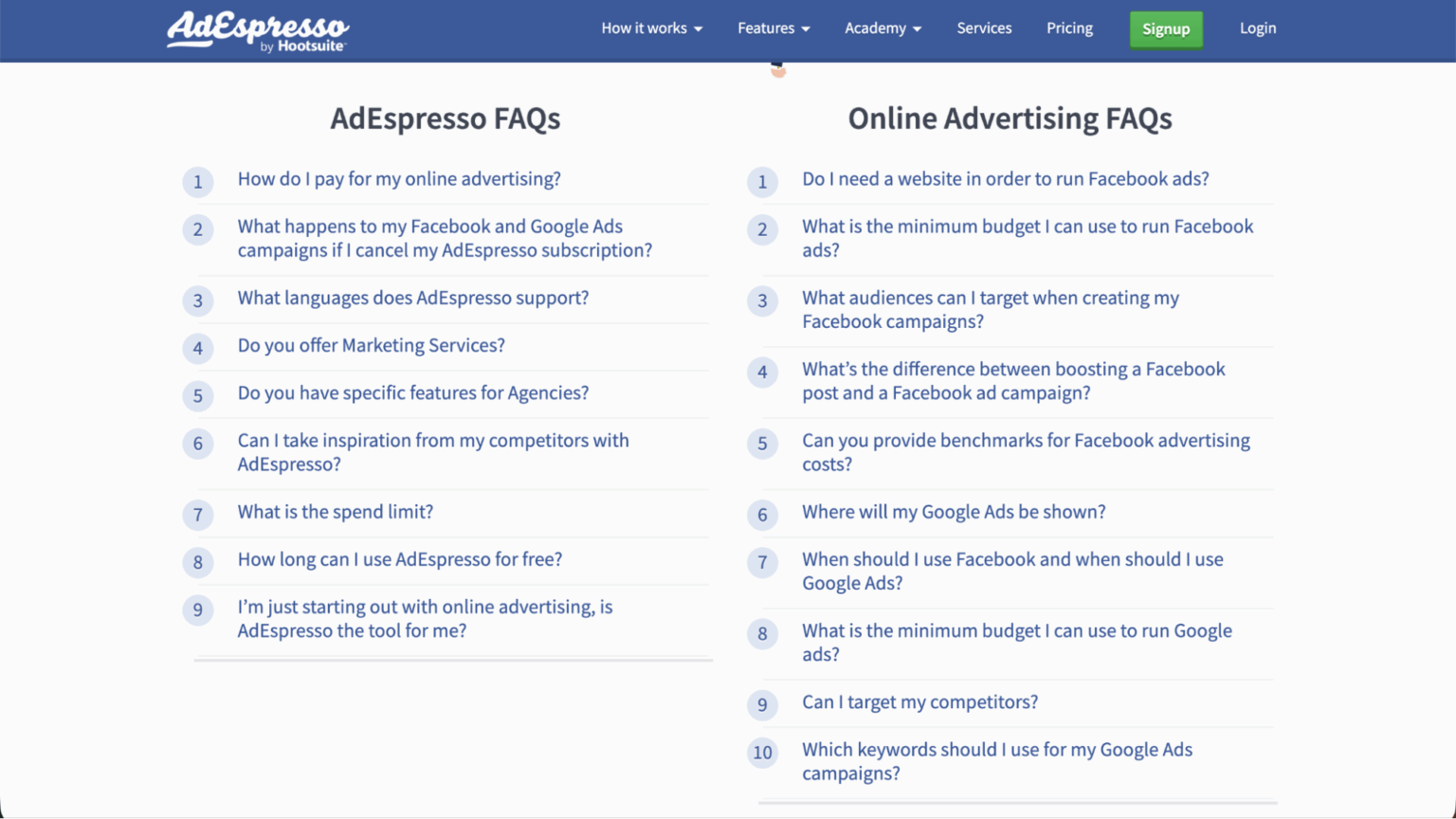Image resolution: width=1456 pixels, height=819 pixels.
Task: Click badge 1 under Online Advertising FAQs
Action: [763, 182]
